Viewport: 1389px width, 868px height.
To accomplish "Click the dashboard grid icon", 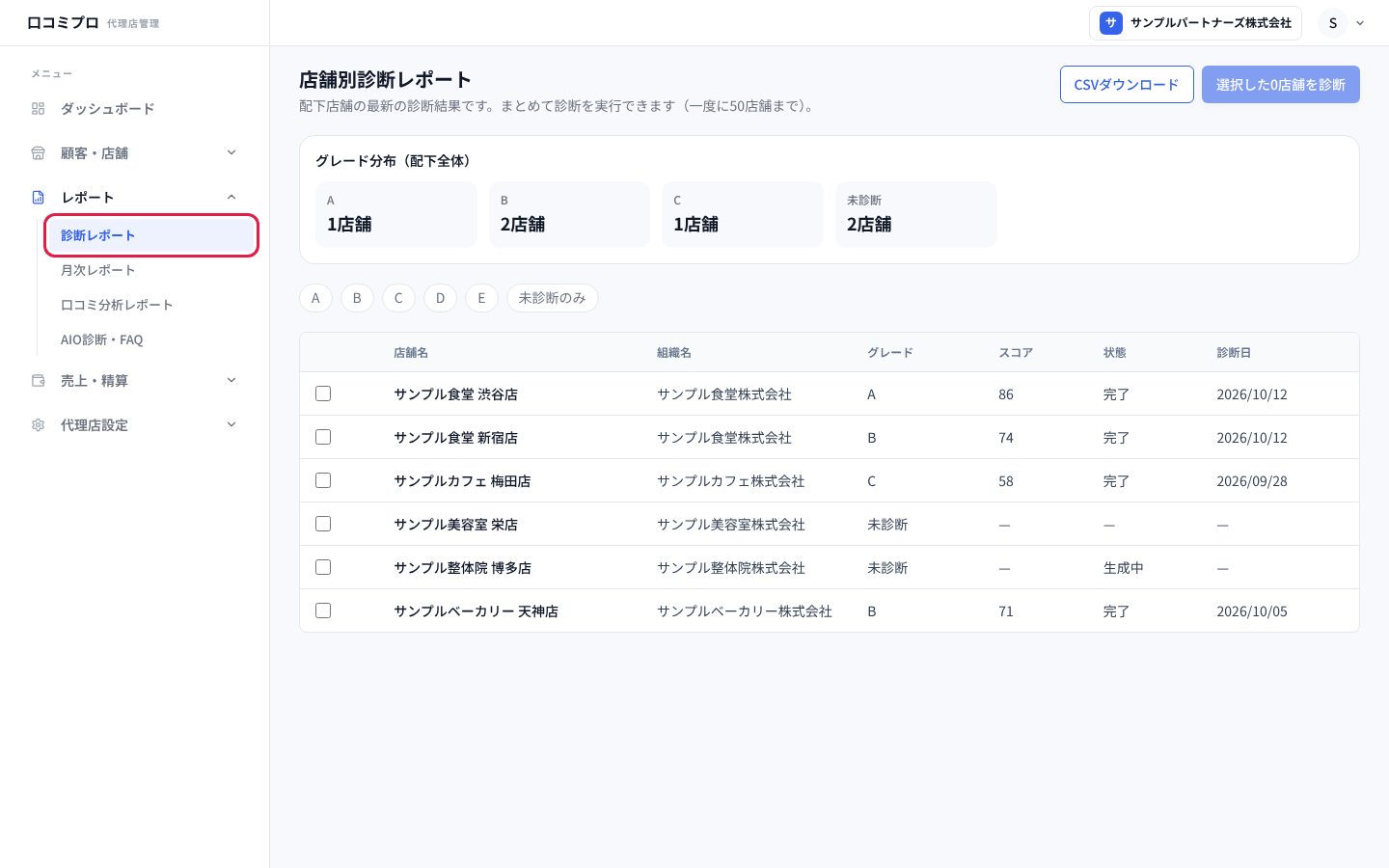I will 39,109.
